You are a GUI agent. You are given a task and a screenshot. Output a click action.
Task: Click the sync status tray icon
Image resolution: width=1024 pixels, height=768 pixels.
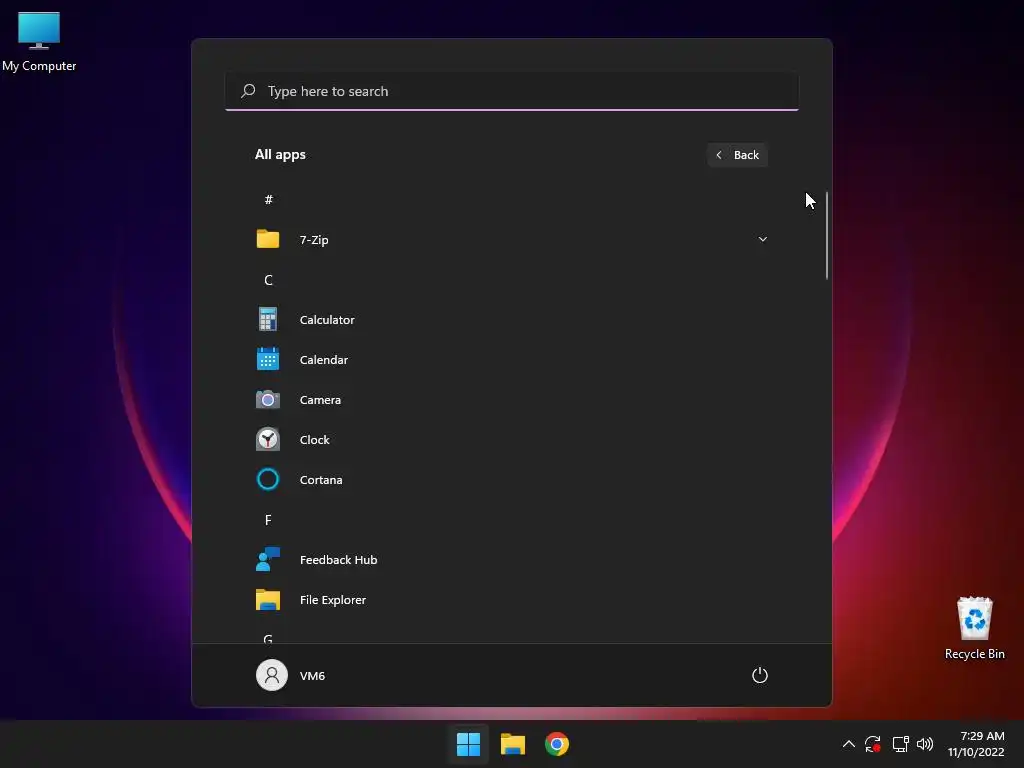point(873,744)
